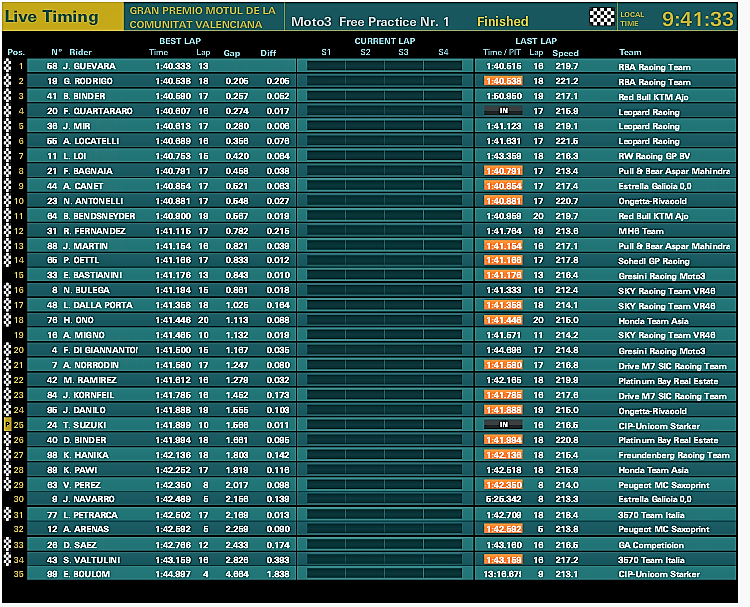750x607 pixels.
Task: Click the Pos. column header
Action: (16, 52)
